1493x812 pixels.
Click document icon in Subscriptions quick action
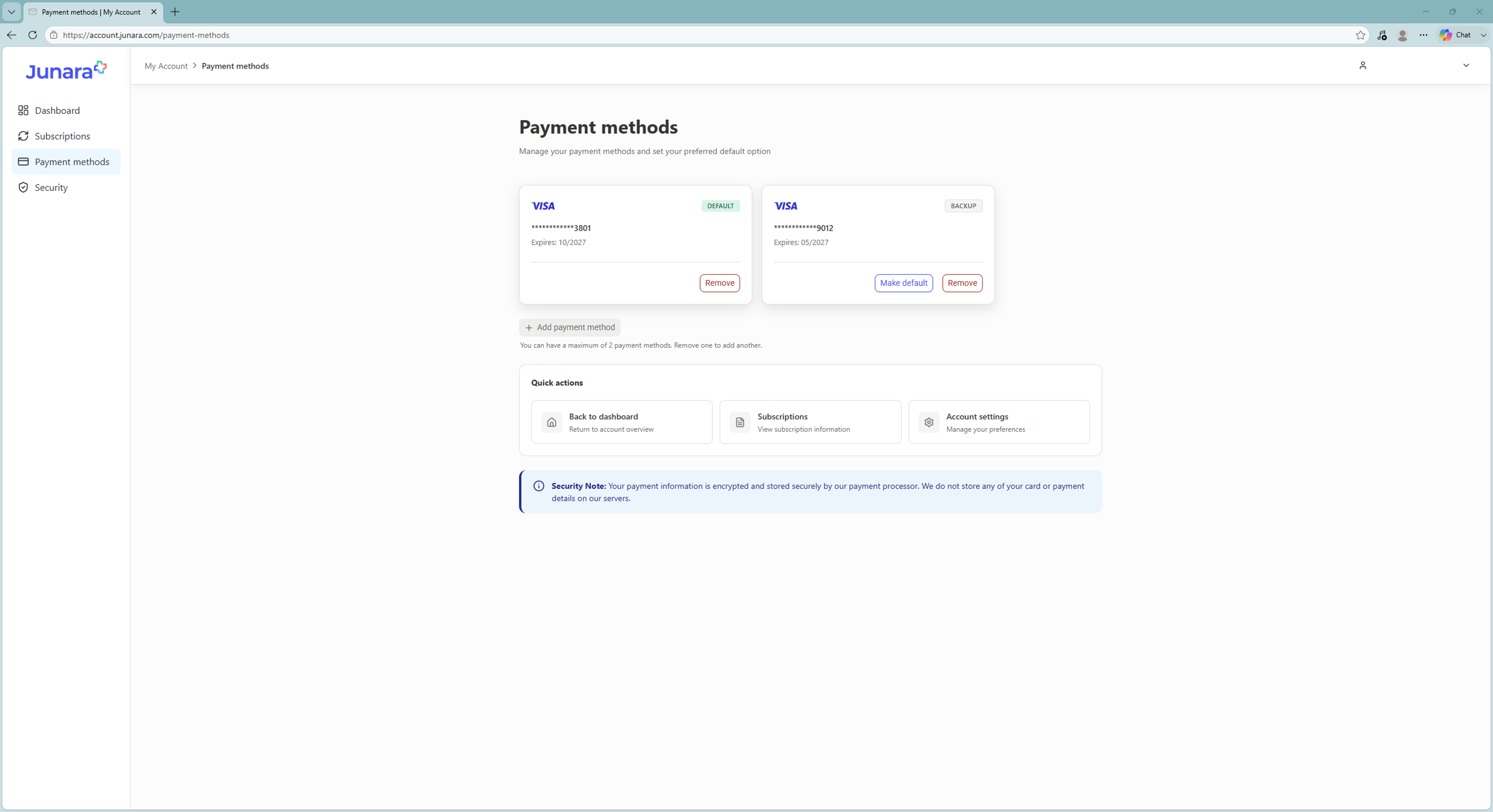pyautogui.click(x=740, y=422)
